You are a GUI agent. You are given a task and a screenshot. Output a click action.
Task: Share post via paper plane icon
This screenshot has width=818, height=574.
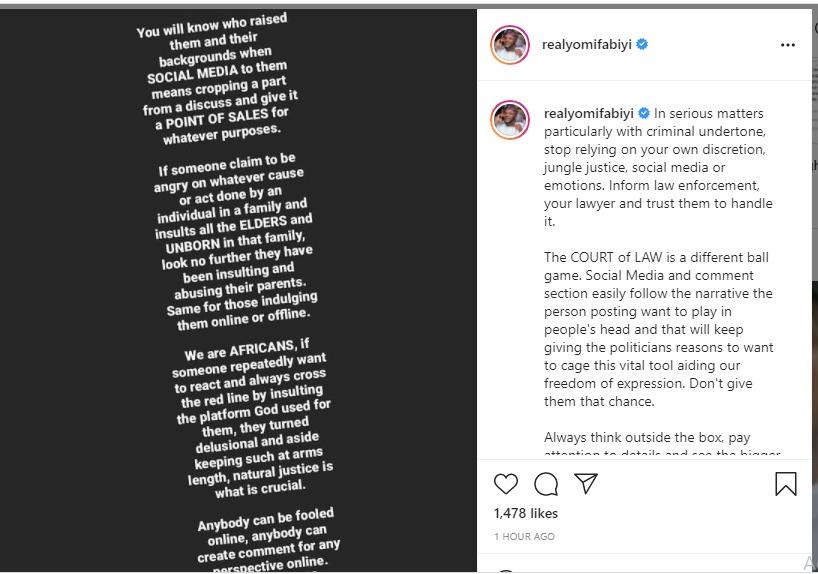pyautogui.click(x=586, y=484)
